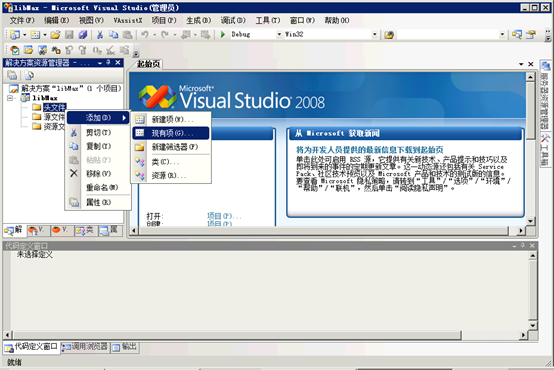Select 新建项(W)... in submenu
Screen dimensions: 554x370
[171, 119]
